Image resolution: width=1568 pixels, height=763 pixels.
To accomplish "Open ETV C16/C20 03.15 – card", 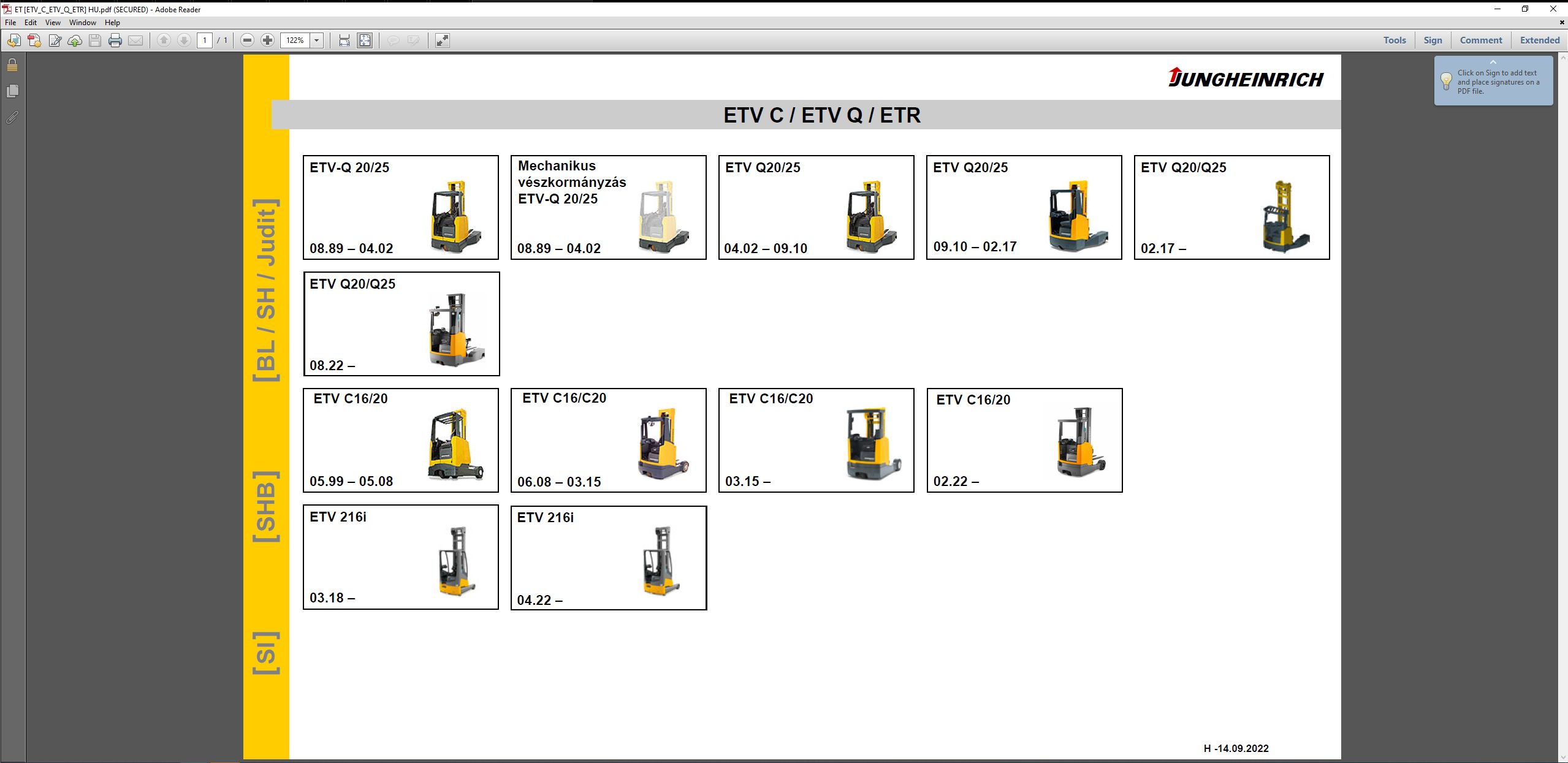I will click(816, 440).
